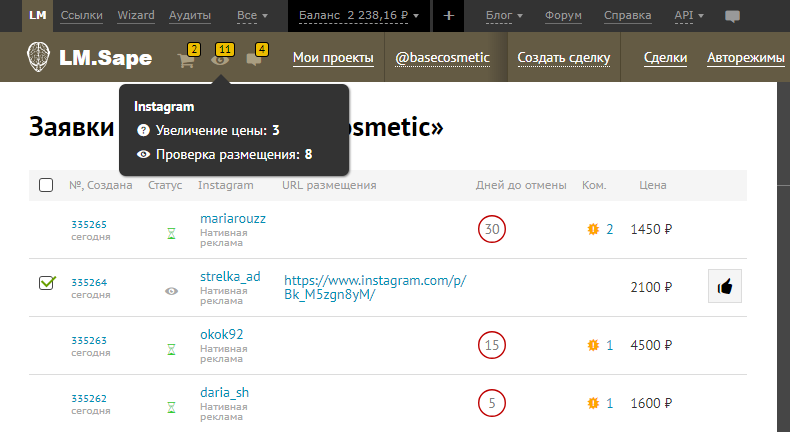The height and width of the screenshot is (432, 790).
Task: Open request number 335263
Action: [89, 340]
